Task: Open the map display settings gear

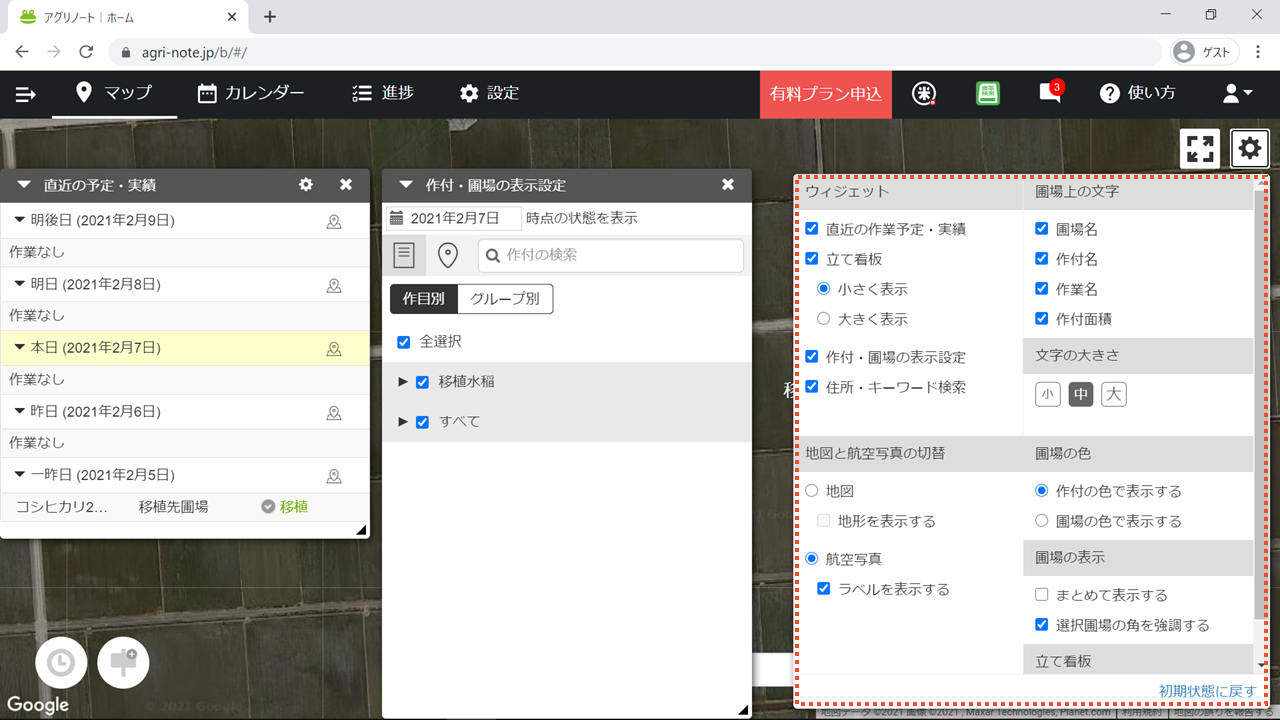Action: 1249,149
